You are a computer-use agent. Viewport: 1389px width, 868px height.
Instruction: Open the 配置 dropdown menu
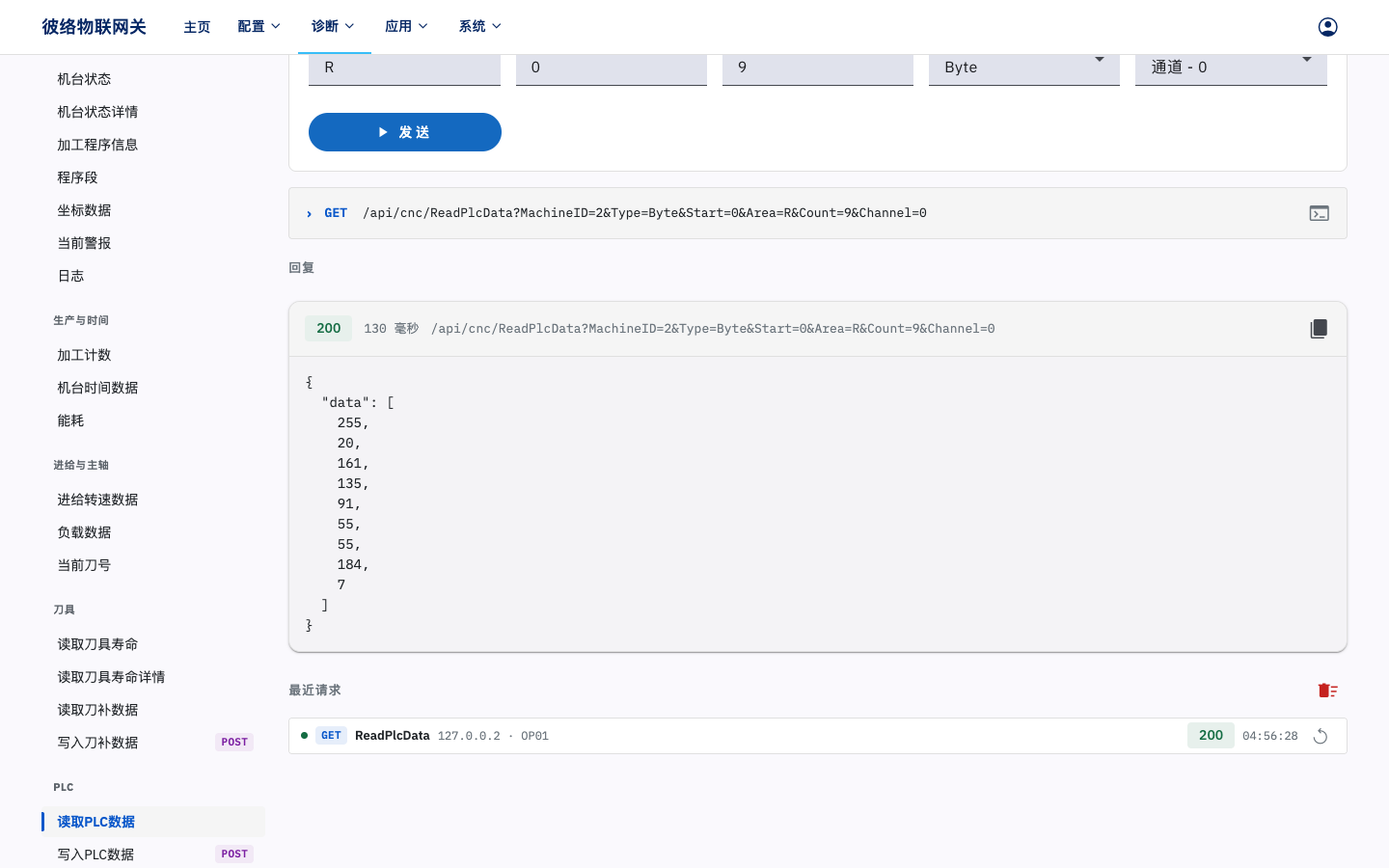click(x=259, y=26)
